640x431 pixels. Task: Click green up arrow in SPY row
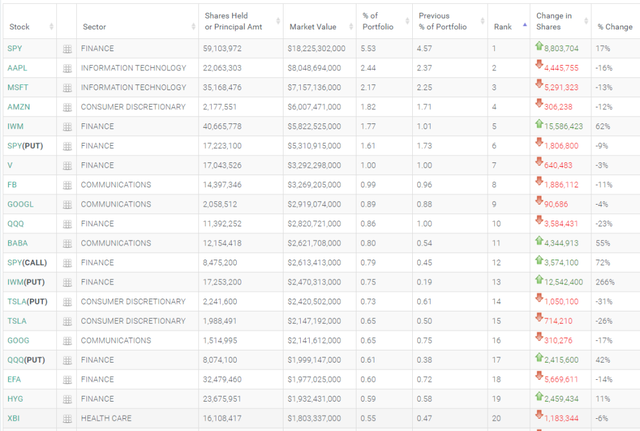[x=539, y=46]
